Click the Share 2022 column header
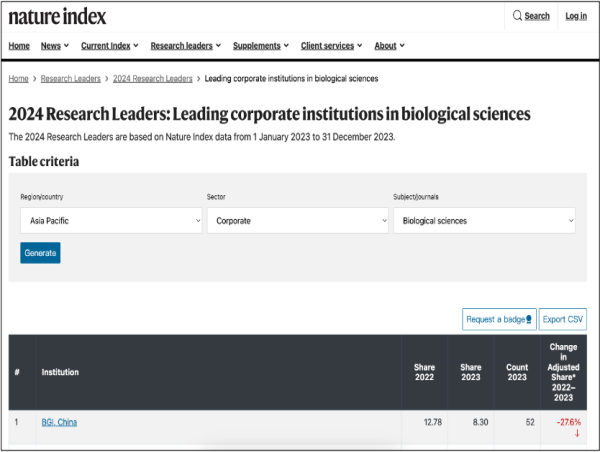The image size is (600, 452). pyautogui.click(x=424, y=372)
